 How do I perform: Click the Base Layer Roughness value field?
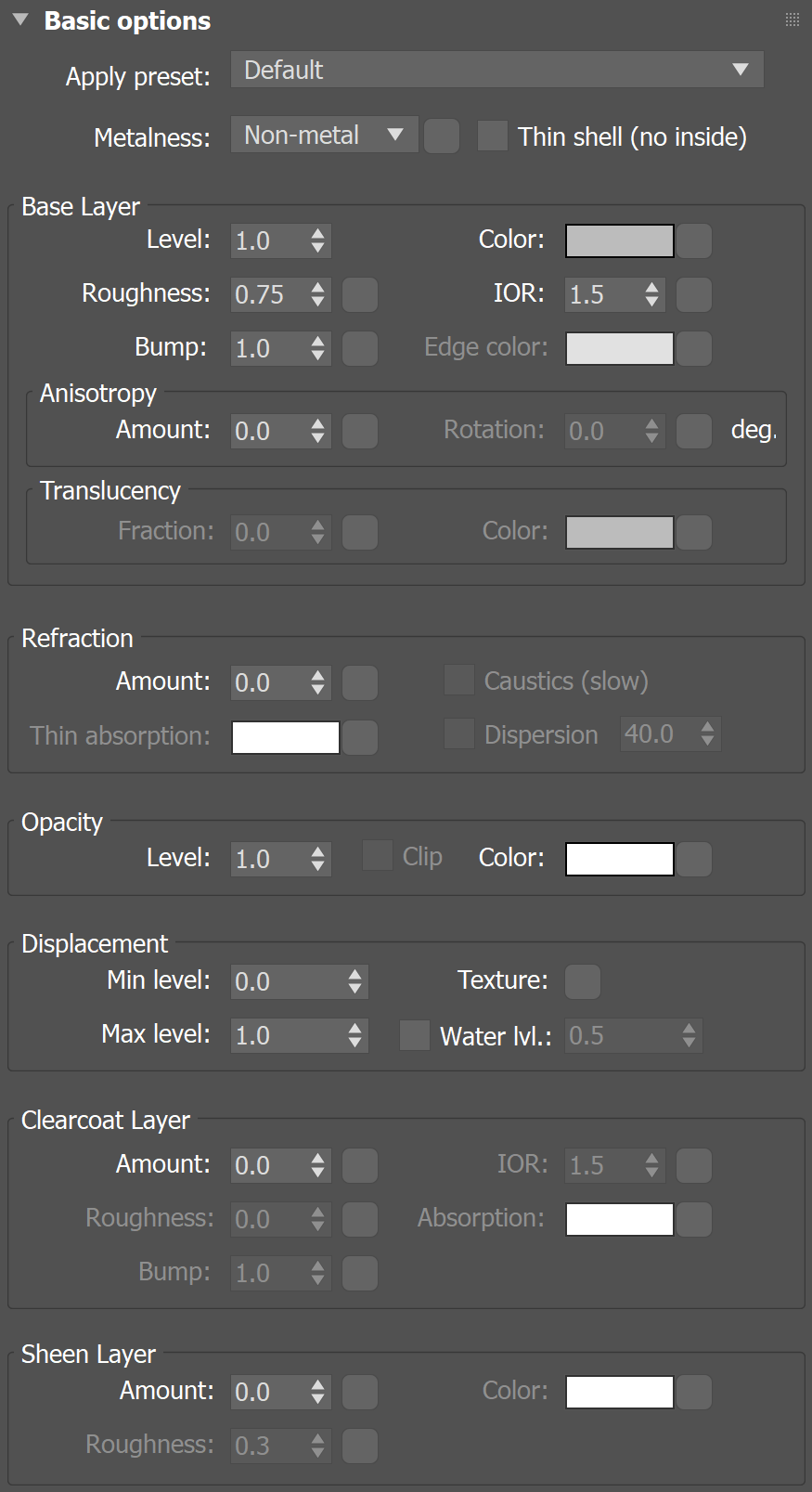pos(268,295)
